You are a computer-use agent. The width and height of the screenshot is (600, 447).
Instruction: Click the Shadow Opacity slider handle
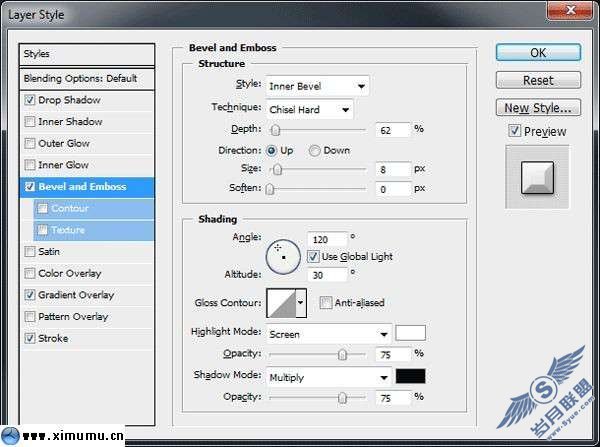(x=342, y=398)
